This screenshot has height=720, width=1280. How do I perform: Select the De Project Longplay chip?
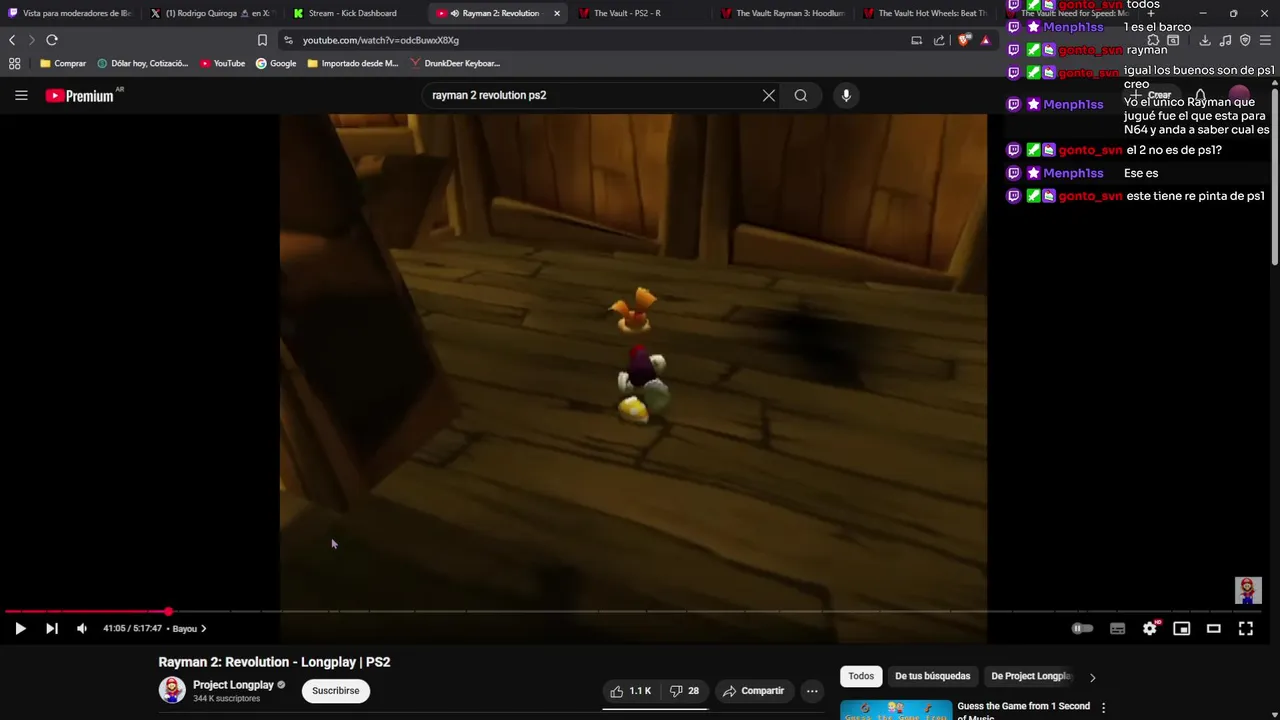click(x=1031, y=676)
